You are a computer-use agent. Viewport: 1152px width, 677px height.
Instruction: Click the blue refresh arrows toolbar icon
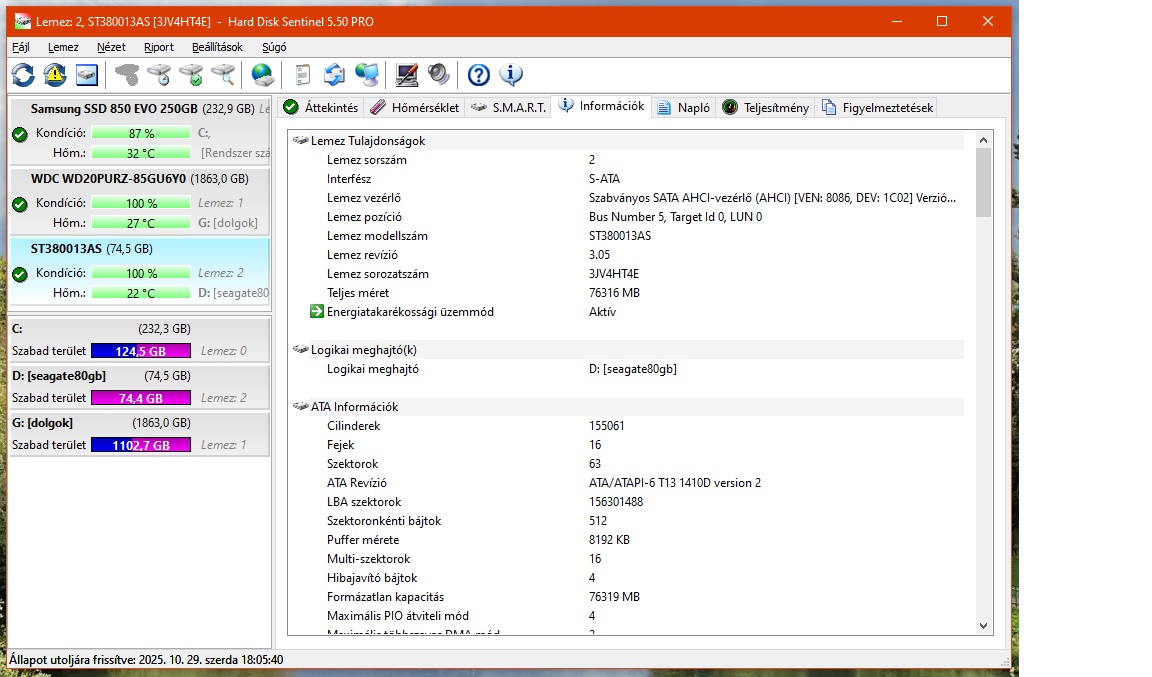tap(23, 75)
